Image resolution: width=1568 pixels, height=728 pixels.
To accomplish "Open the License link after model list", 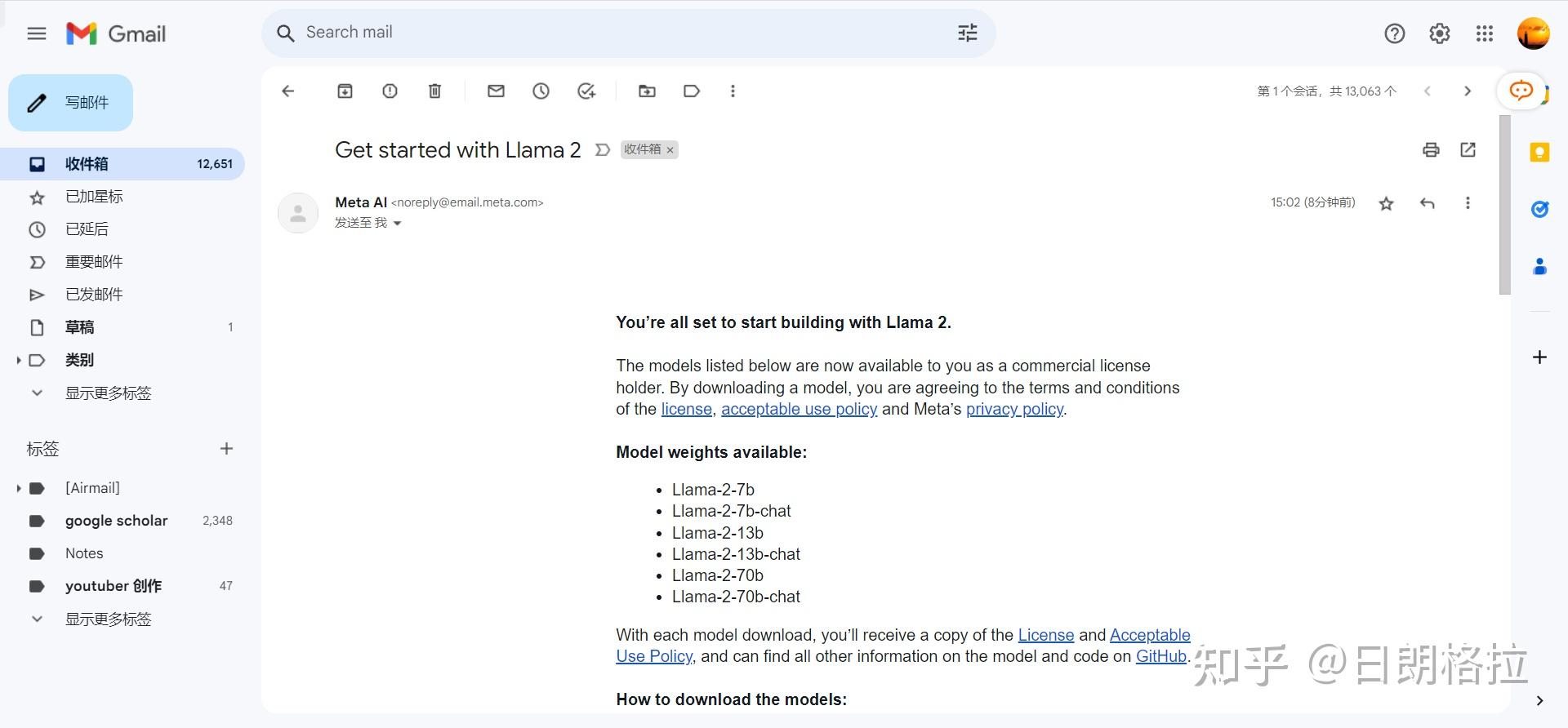I will point(1045,635).
